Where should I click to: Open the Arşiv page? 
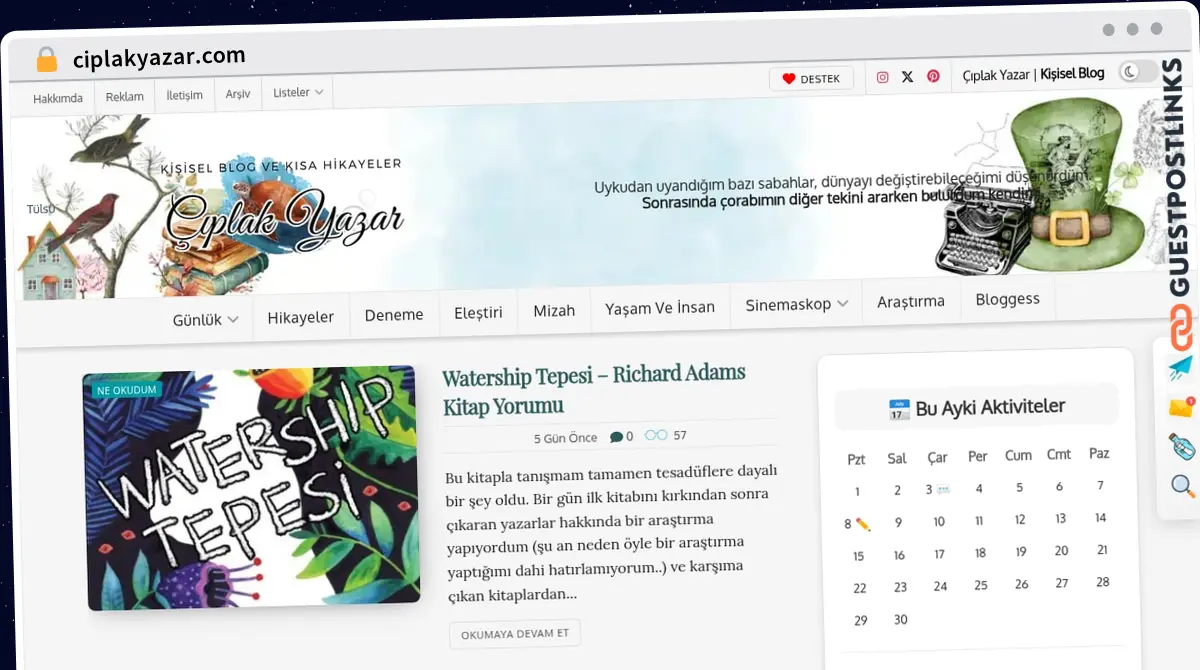238,94
